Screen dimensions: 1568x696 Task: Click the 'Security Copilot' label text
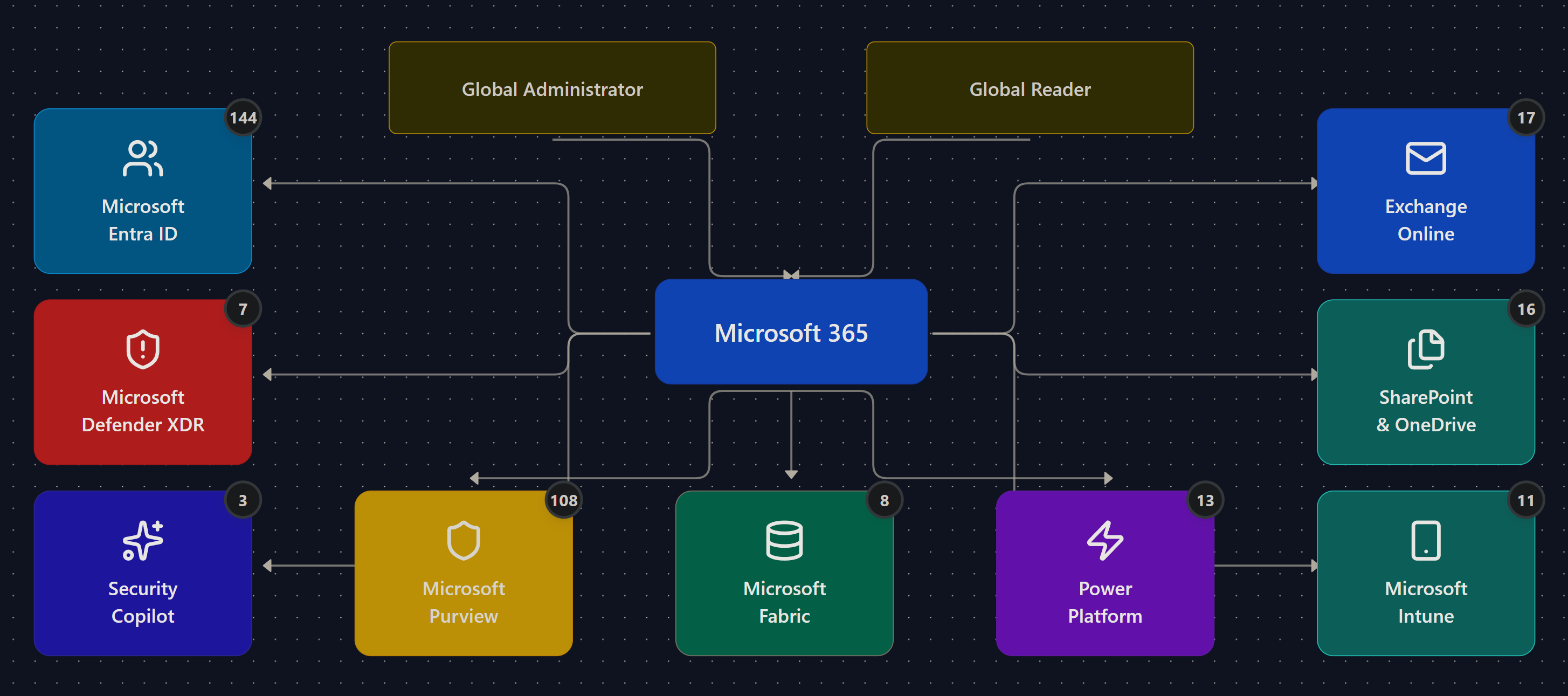(x=142, y=602)
